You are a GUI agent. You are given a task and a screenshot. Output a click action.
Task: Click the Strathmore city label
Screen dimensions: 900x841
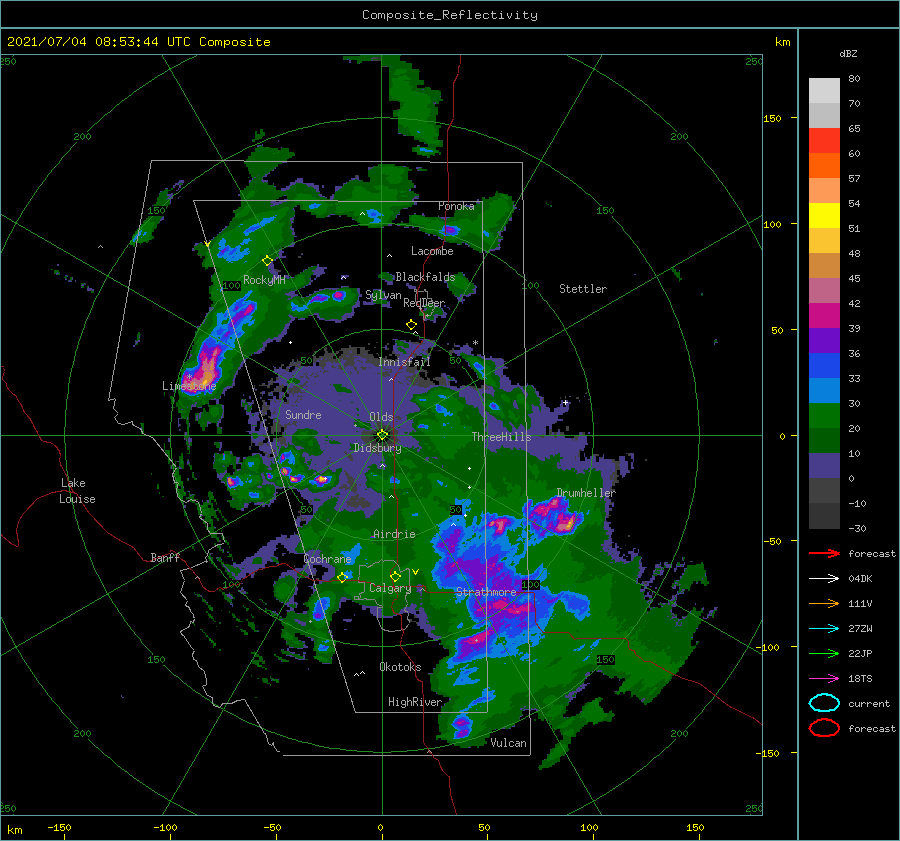[486, 591]
